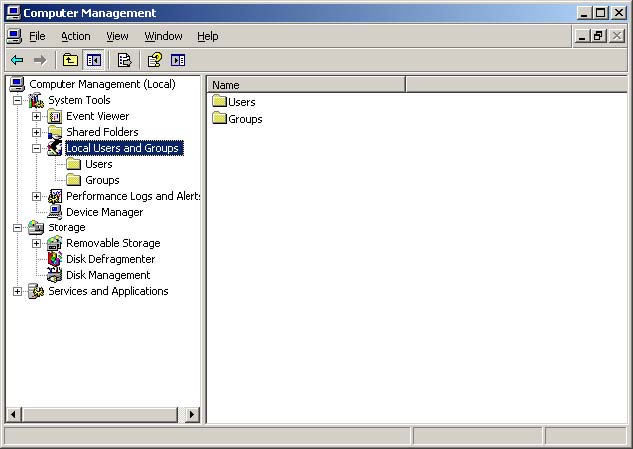Click the Disk Management icon
Screen dimensions: 633x449
click(x=54, y=275)
